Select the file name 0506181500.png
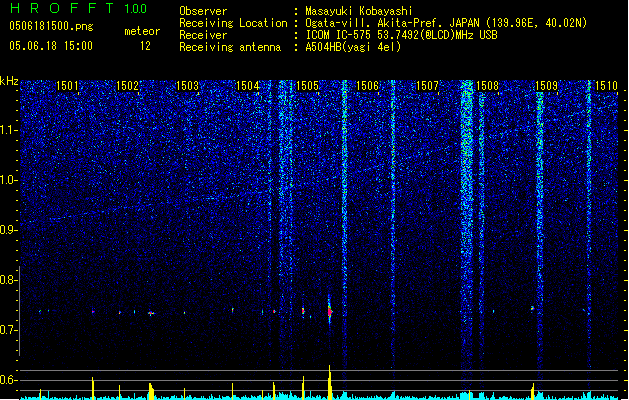This screenshot has height=400, width=629. coord(51,26)
